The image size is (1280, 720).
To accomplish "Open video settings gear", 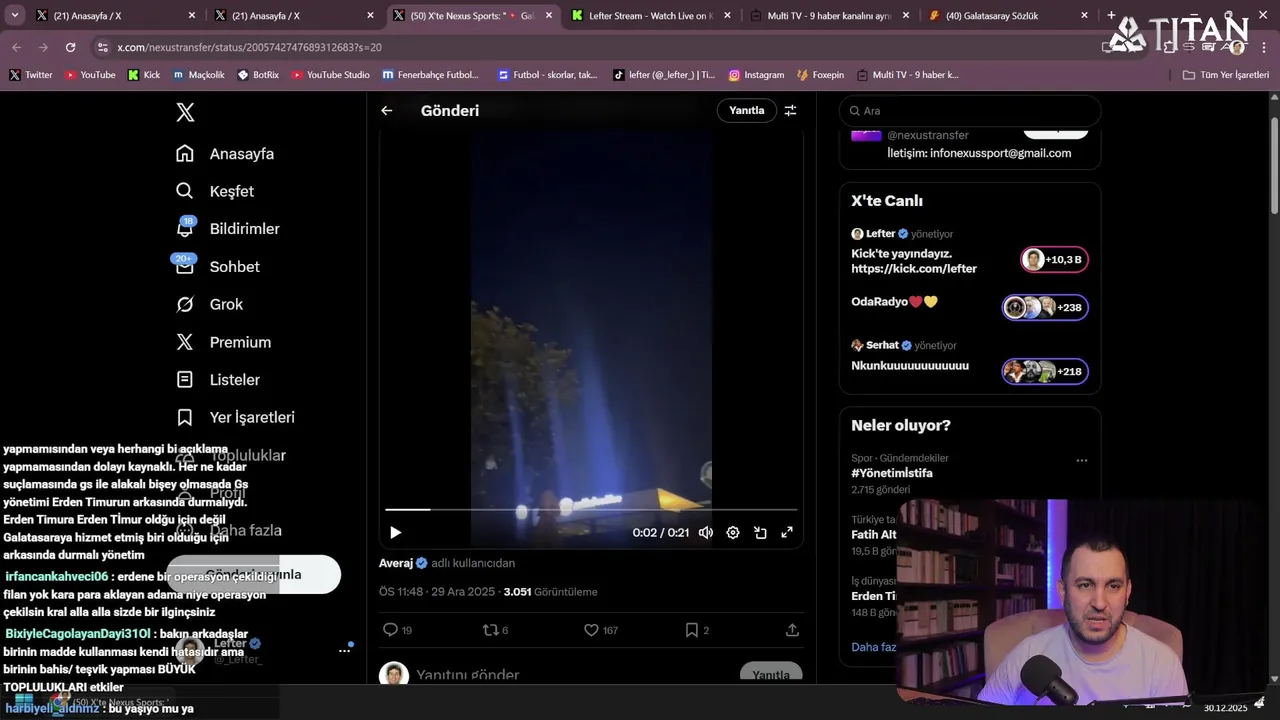I will (733, 533).
